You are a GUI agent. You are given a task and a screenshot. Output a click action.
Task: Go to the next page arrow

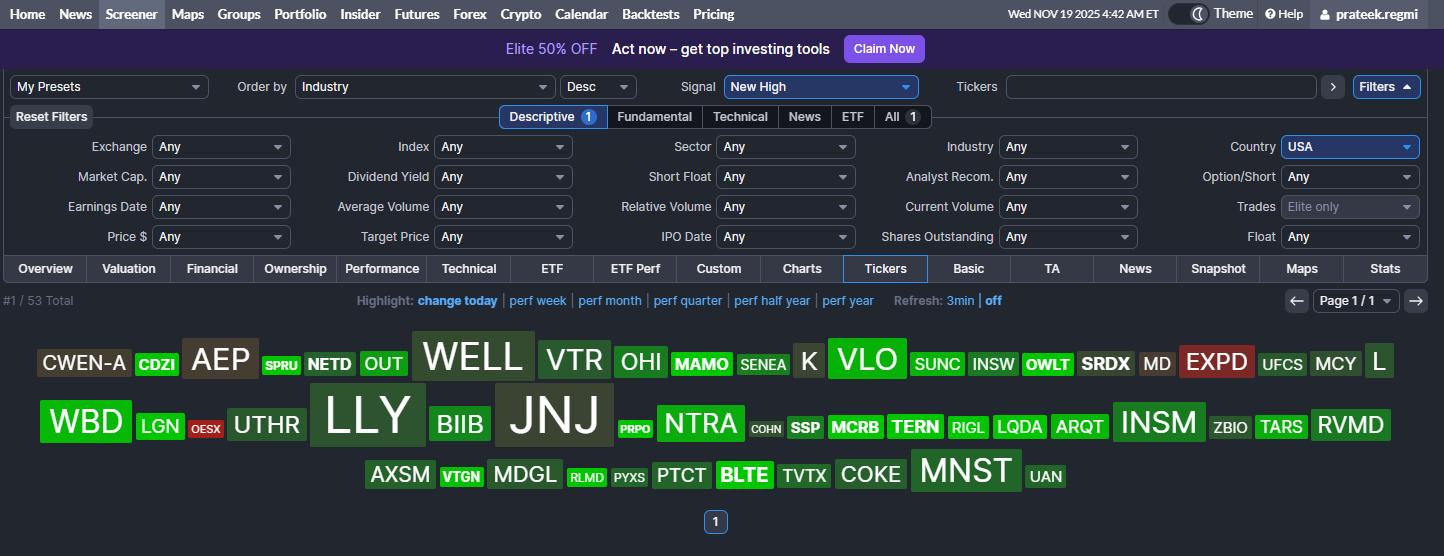[x=1415, y=301]
